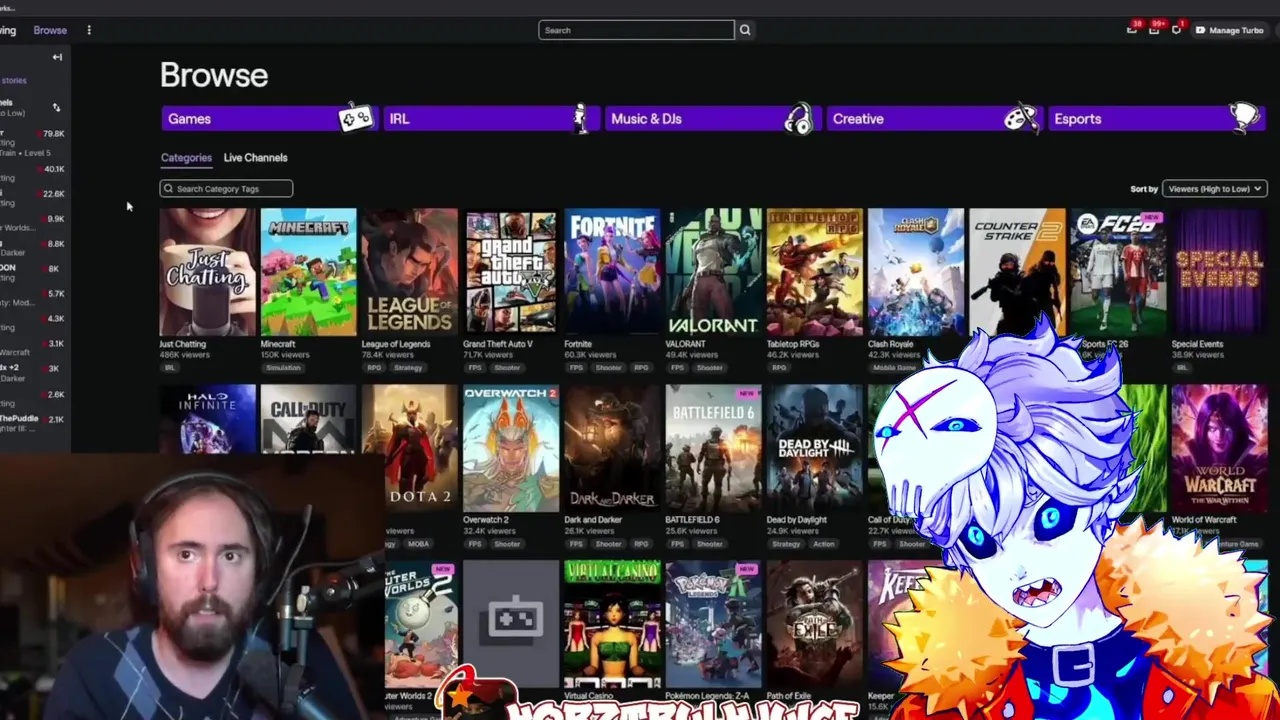Open the Esports browse banner
The image size is (1280, 720).
click(x=1156, y=118)
